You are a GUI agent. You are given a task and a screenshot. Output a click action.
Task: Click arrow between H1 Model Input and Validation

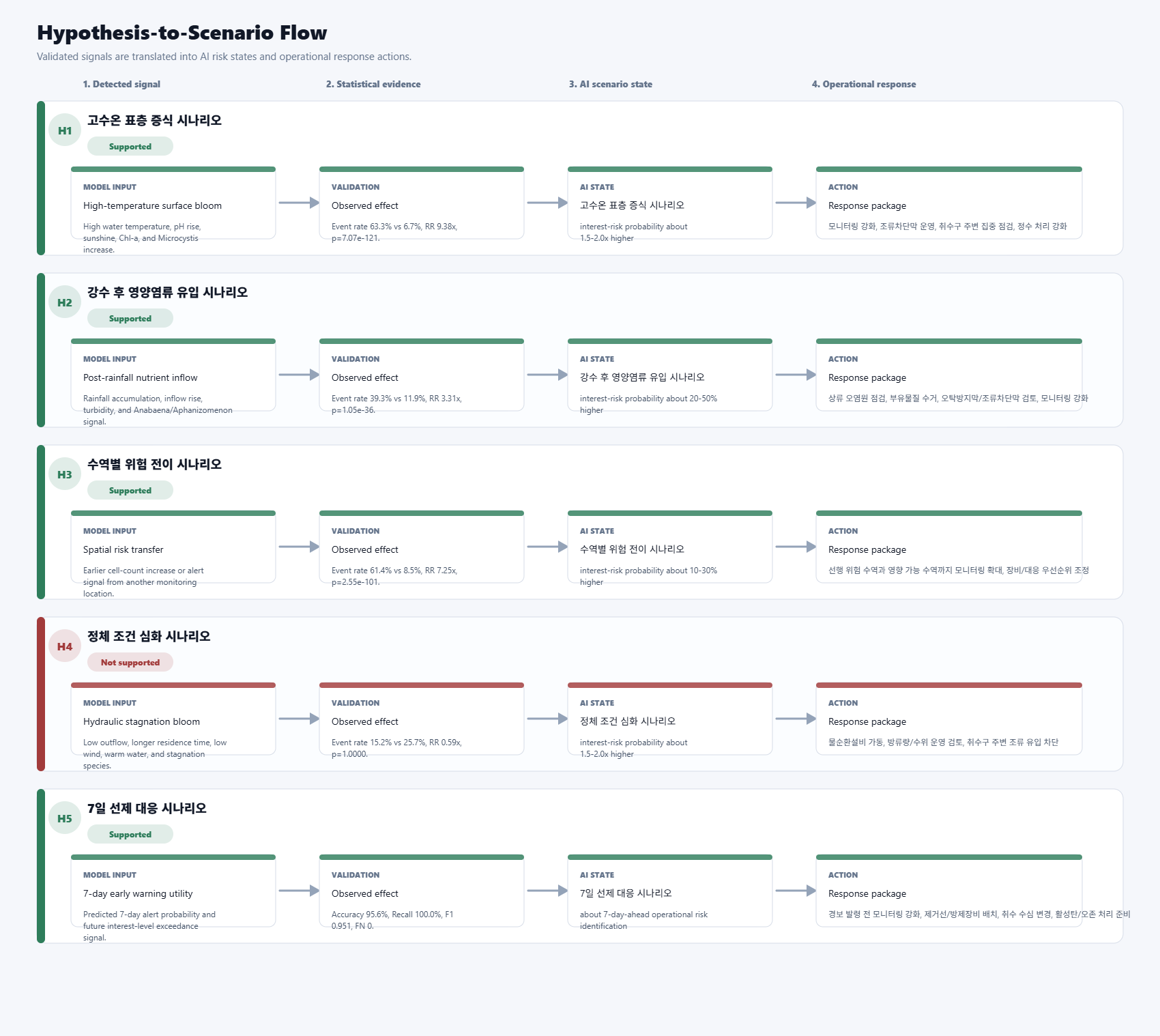pos(299,203)
